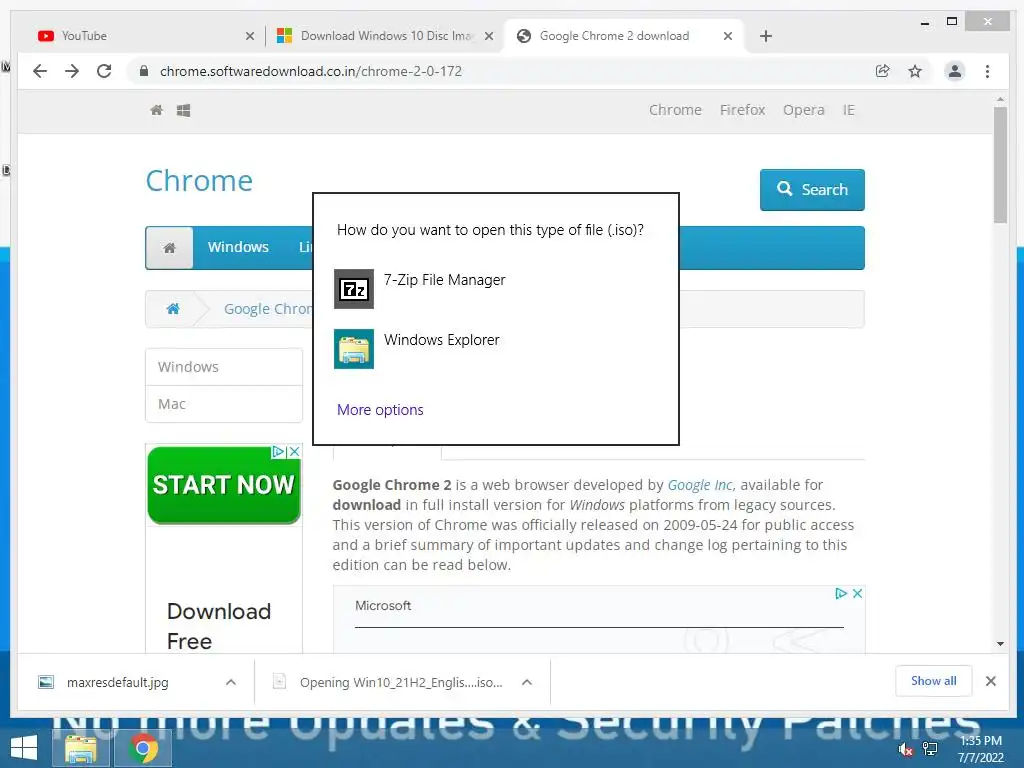Click the site top bar home icon

point(157,110)
